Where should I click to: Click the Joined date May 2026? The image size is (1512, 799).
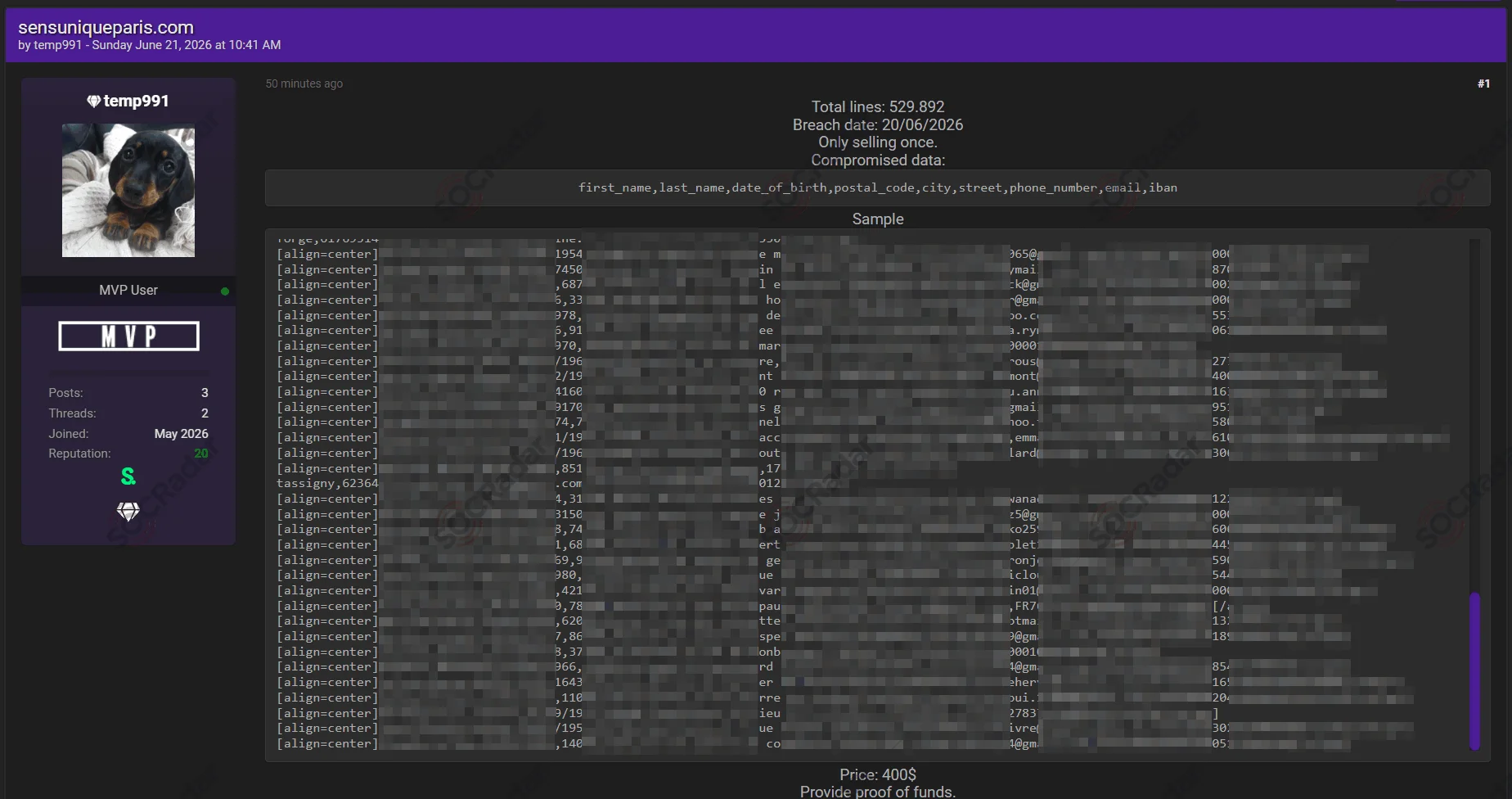pyautogui.click(x=181, y=434)
